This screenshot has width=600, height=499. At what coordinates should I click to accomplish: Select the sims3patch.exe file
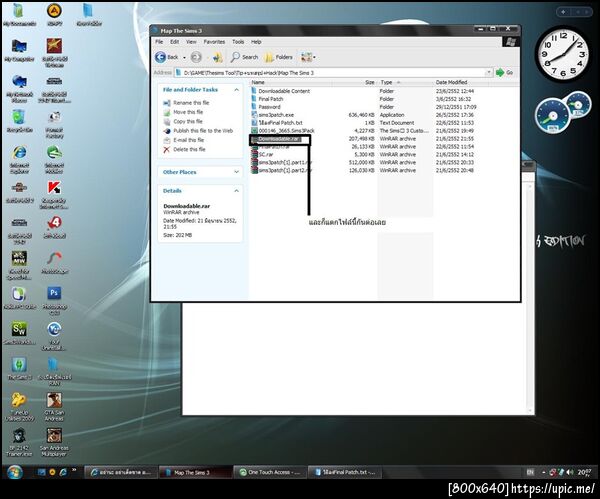(x=276, y=115)
